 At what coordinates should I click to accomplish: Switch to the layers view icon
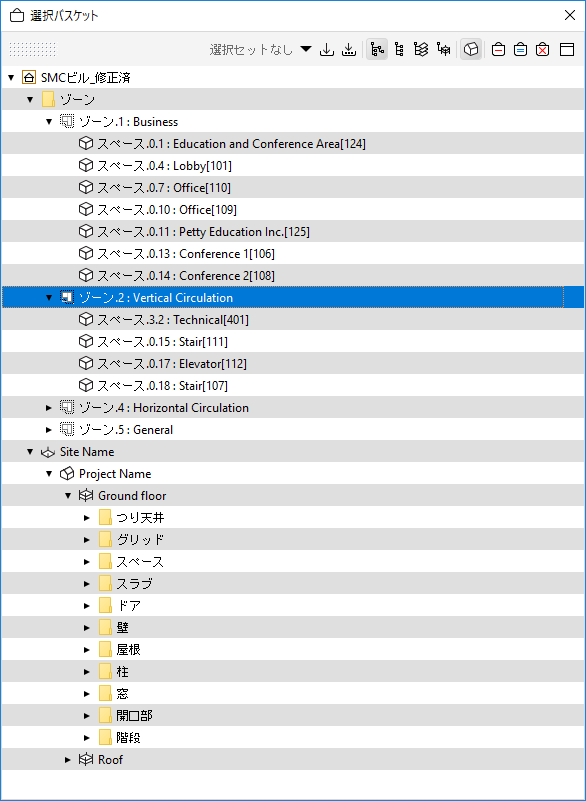point(421,50)
